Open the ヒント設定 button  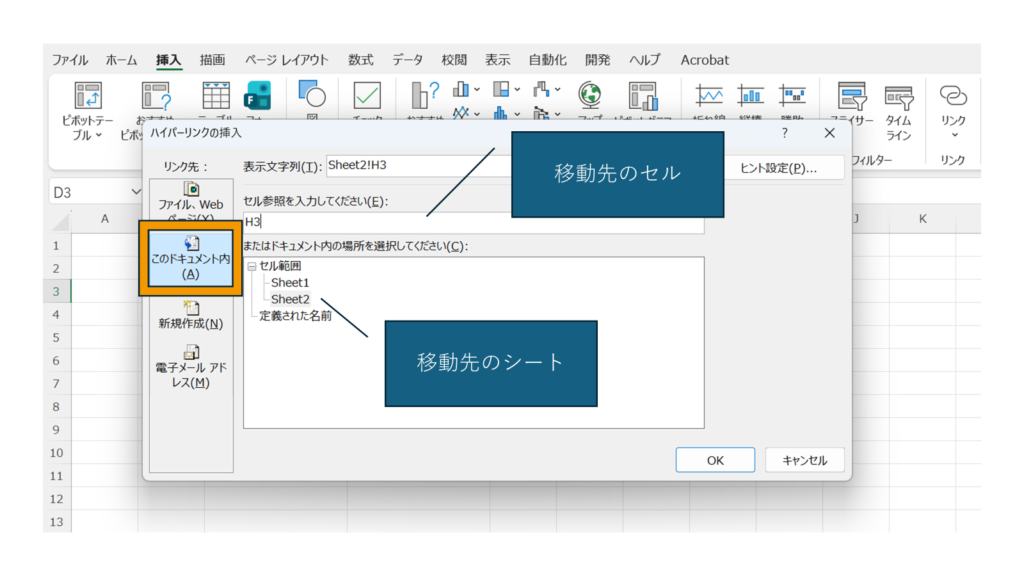tap(778, 168)
